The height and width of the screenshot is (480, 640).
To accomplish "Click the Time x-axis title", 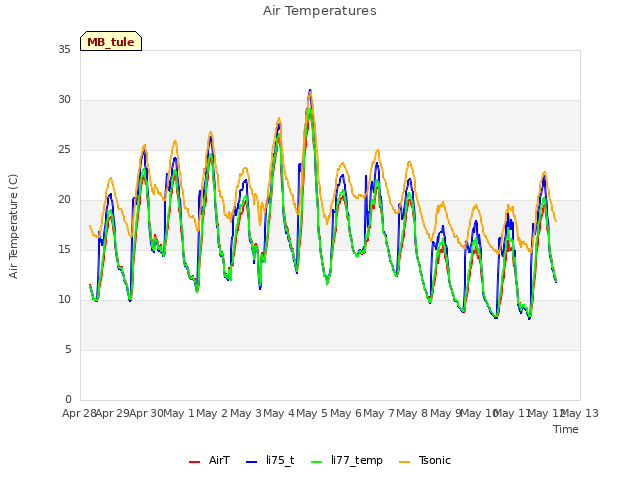I will [x=566, y=429].
